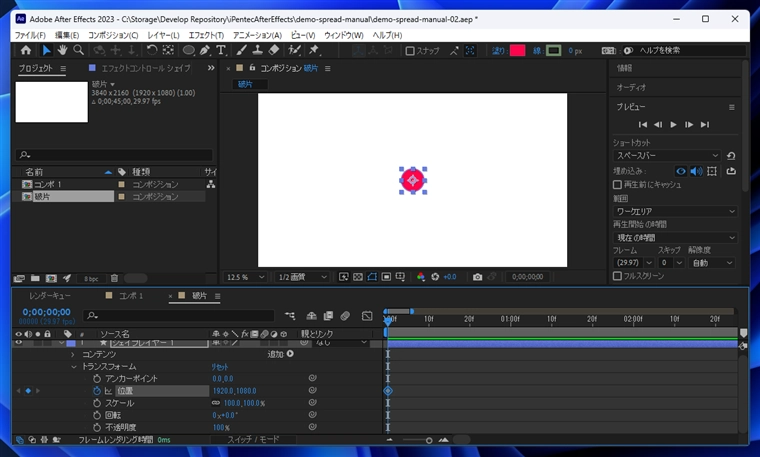The height and width of the screenshot is (457, 760).
Task: Click the 追加 add button
Action: pos(281,354)
